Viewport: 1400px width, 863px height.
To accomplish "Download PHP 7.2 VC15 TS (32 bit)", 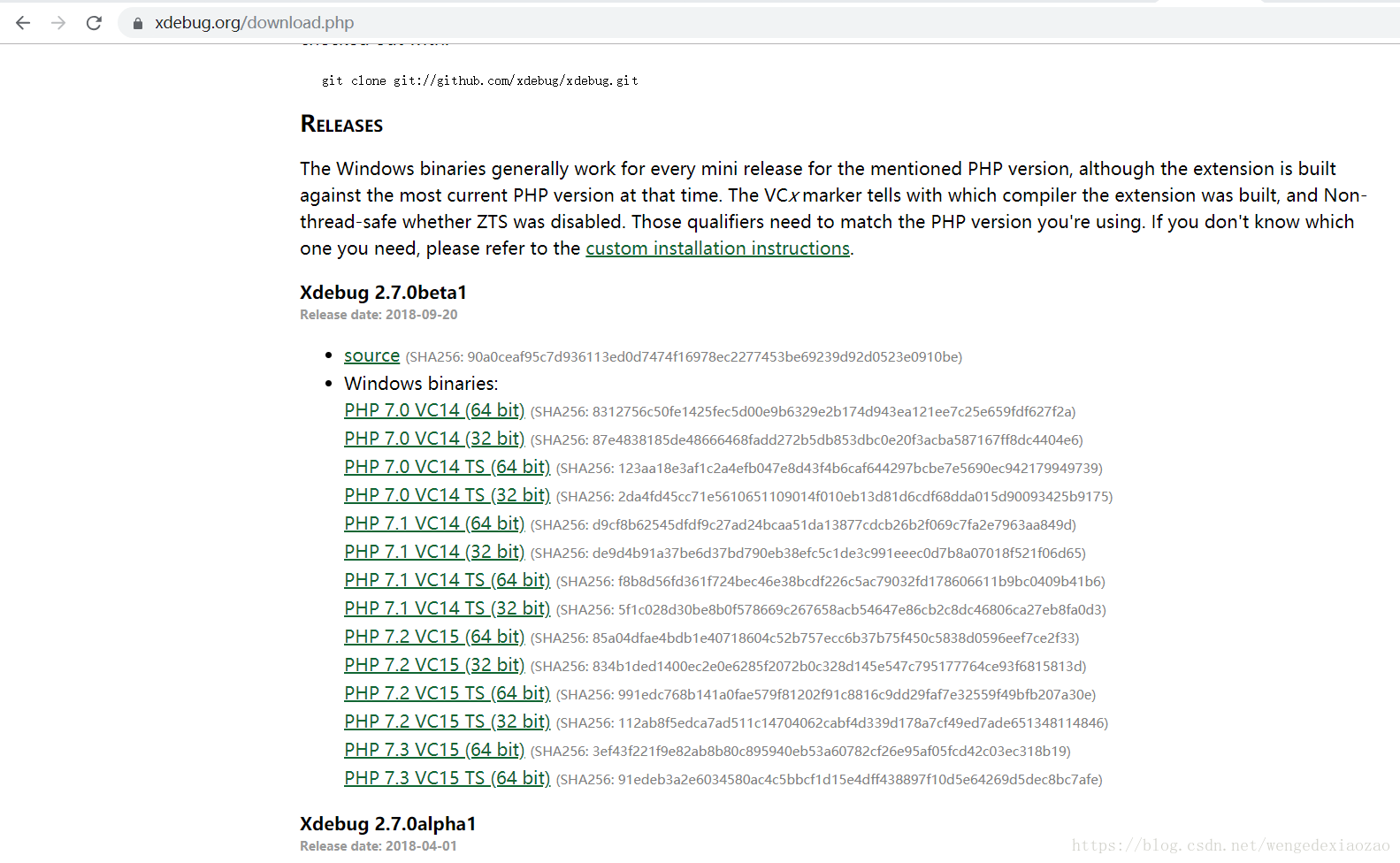I will coord(447,722).
